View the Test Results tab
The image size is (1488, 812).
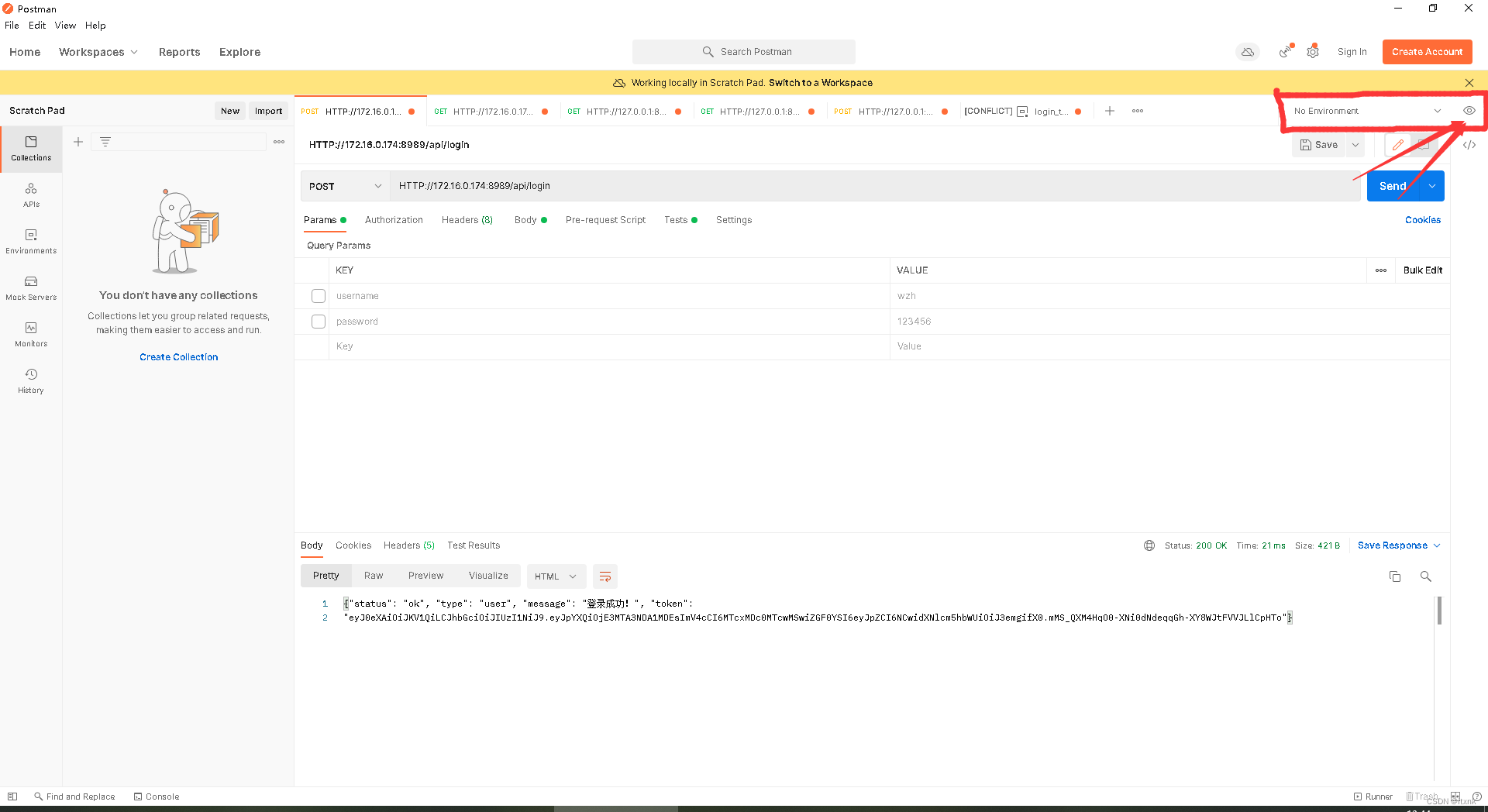474,545
